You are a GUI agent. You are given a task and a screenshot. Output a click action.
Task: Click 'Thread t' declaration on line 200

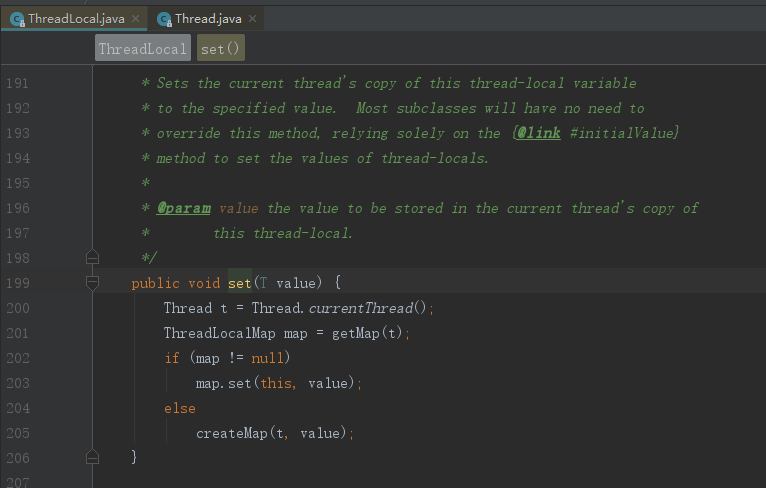pyautogui.click(x=195, y=308)
